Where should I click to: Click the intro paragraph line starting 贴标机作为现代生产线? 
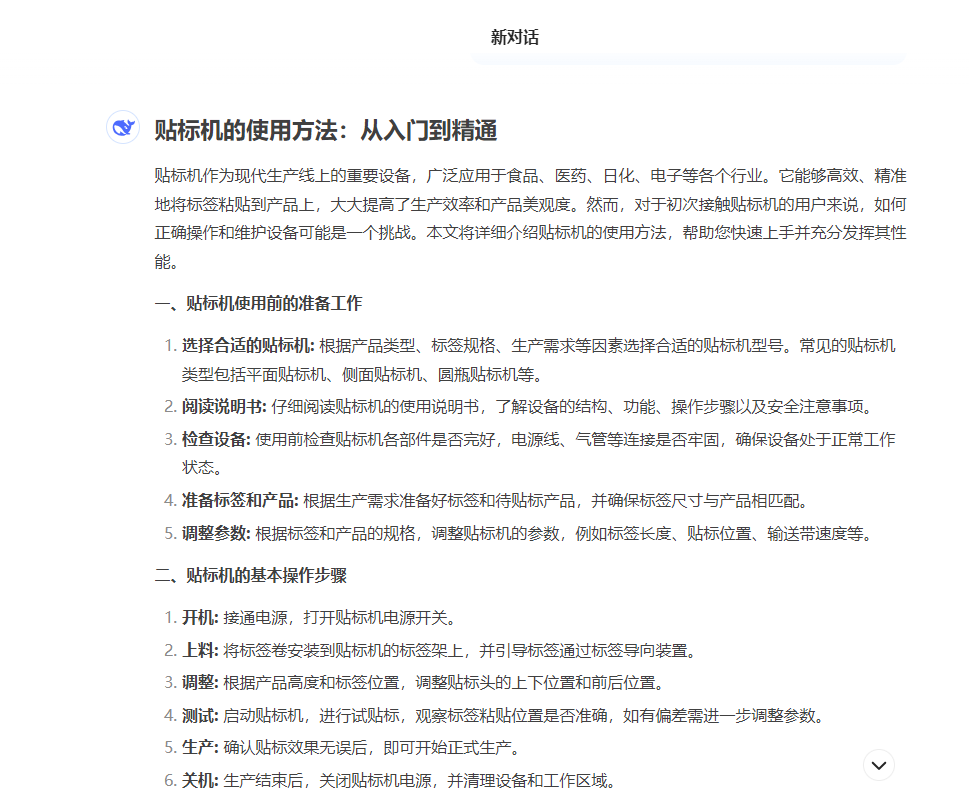[530, 175]
